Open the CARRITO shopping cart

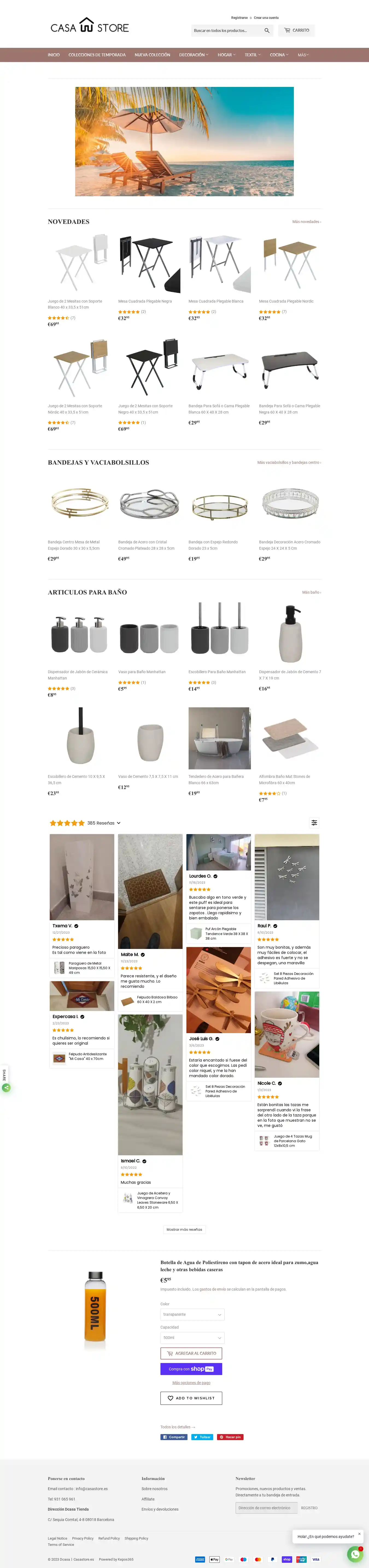pos(297,30)
